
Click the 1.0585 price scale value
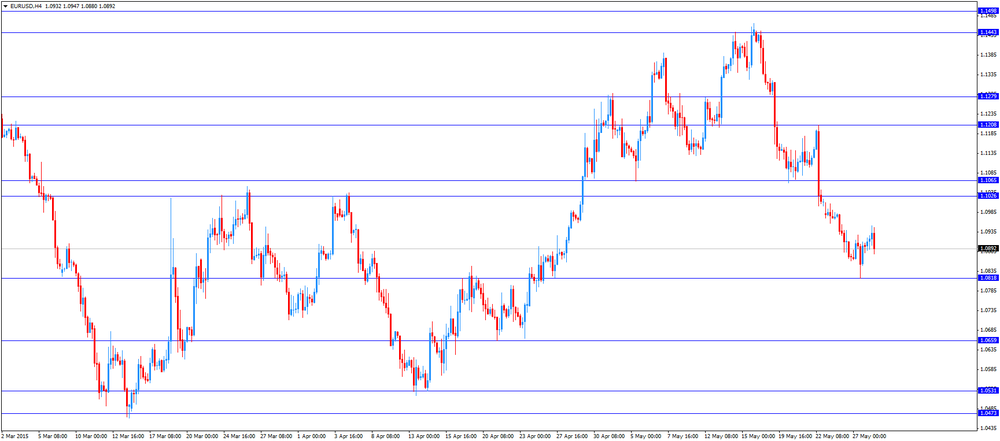tap(987, 369)
